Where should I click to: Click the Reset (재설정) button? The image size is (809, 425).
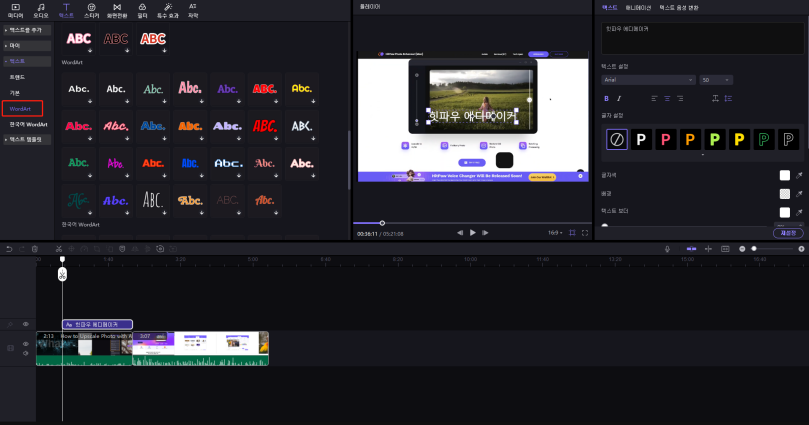(x=788, y=233)
